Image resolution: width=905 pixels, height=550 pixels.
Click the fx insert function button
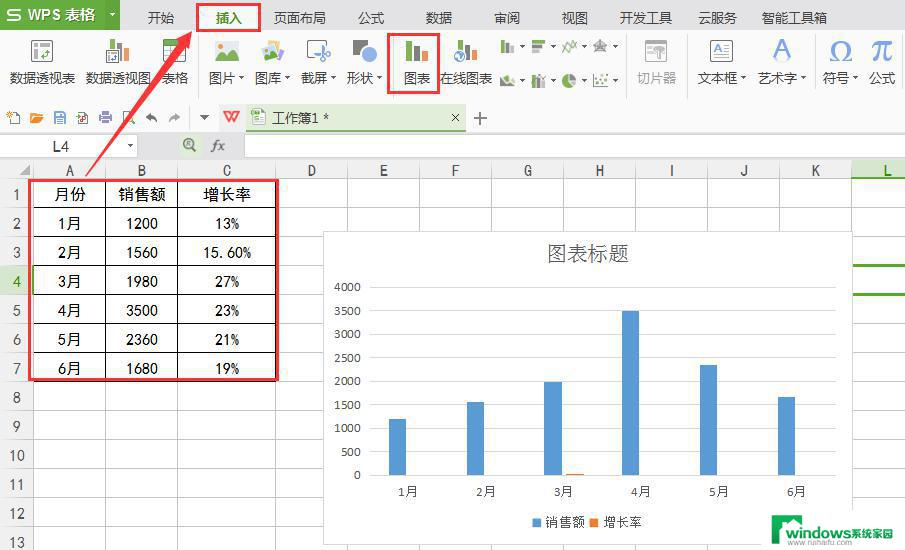[218, 145]
